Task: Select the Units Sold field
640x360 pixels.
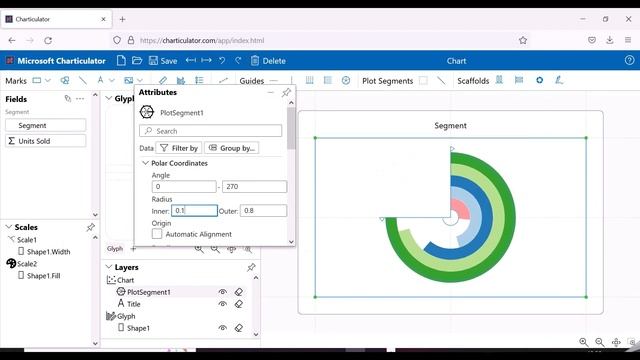Action: coord(46,141)
